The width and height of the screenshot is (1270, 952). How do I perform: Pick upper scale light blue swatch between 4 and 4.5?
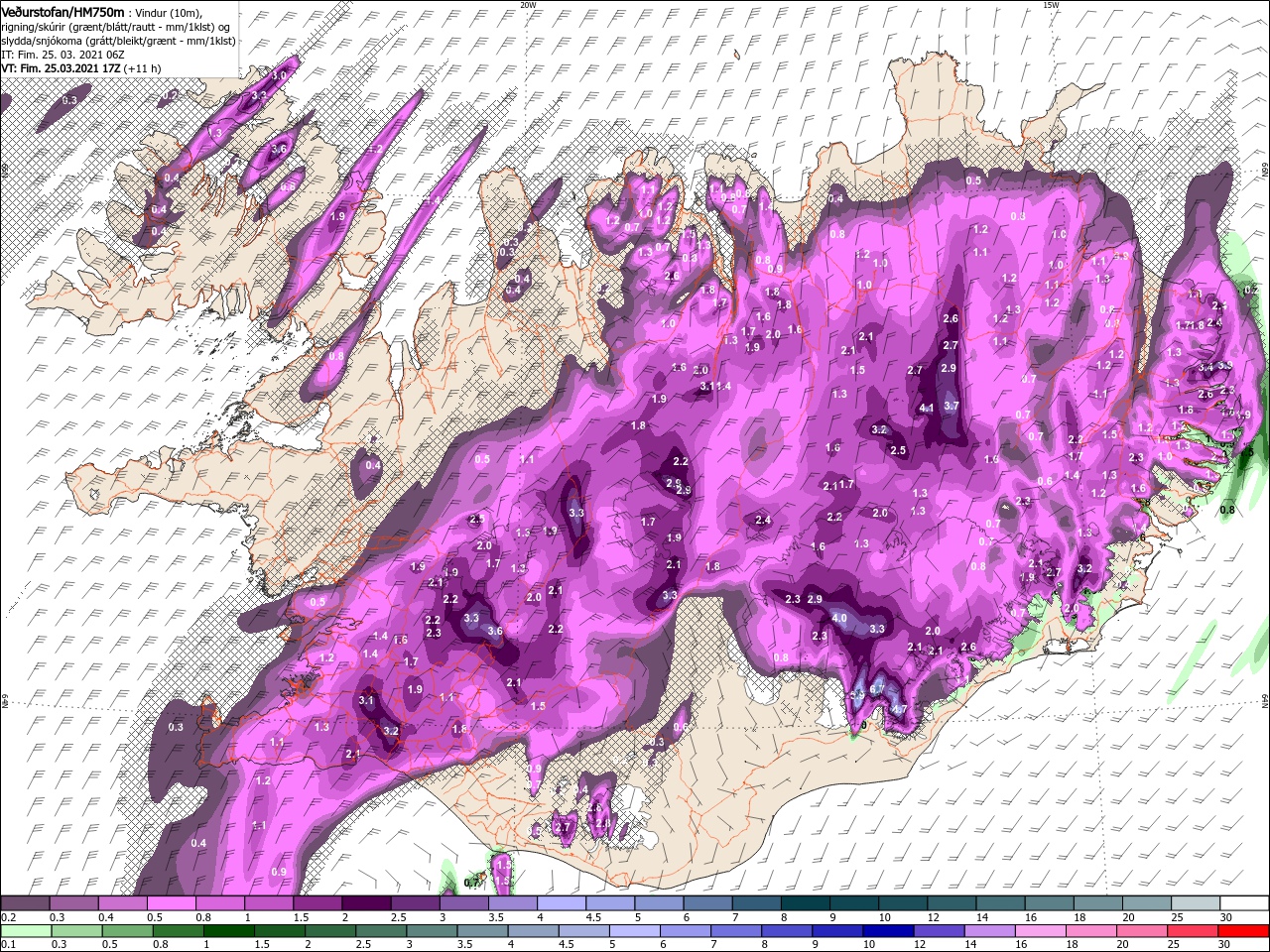point(561,903)
